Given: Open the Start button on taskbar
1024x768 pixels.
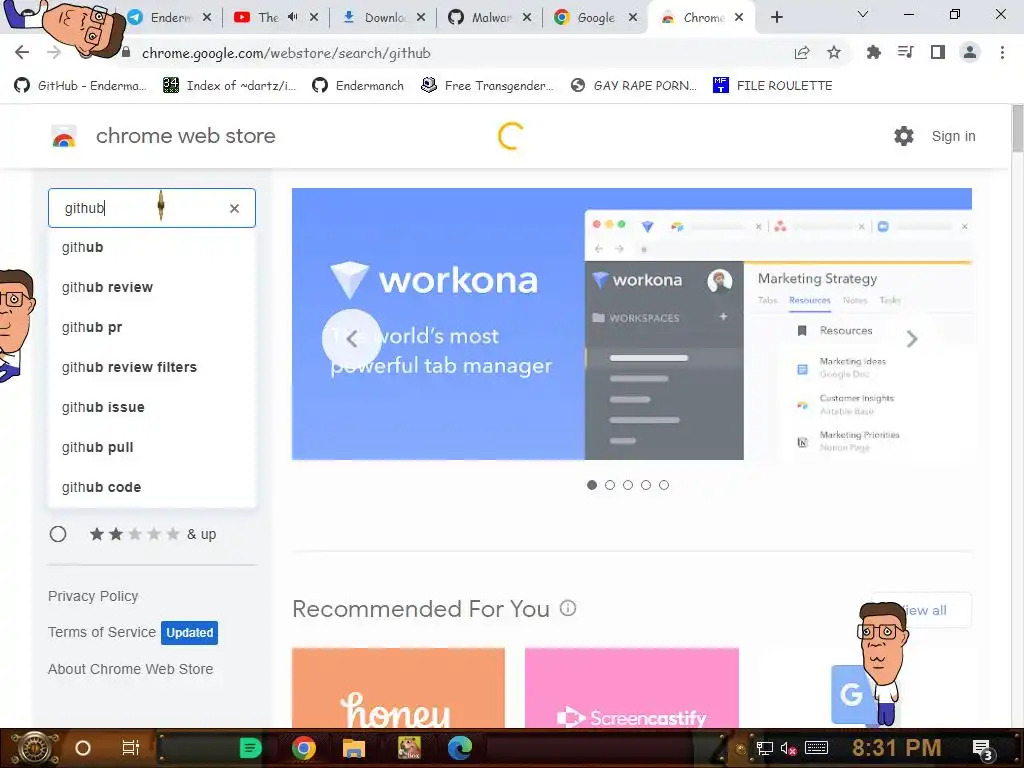Looking at the screenshot, I should pyautogui.click(x=34, y=748).
